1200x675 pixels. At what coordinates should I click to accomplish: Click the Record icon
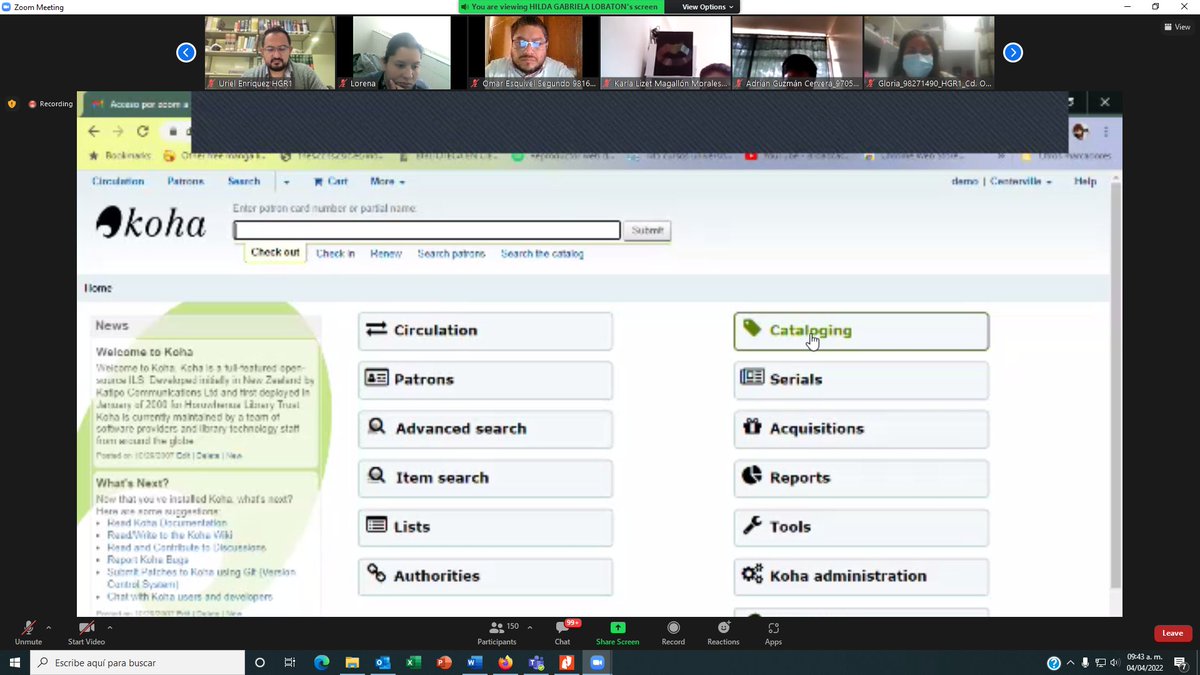point(673,627)
